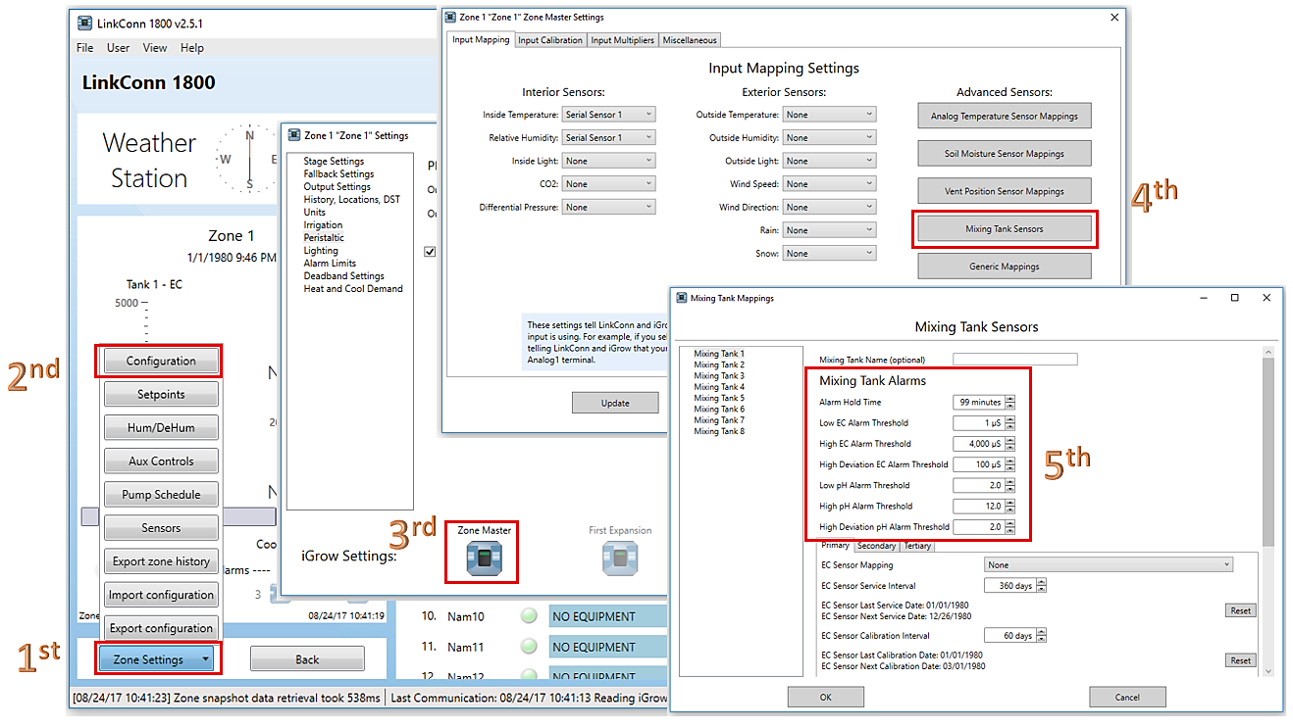Click the First Expansion iGrow icon

620,559
